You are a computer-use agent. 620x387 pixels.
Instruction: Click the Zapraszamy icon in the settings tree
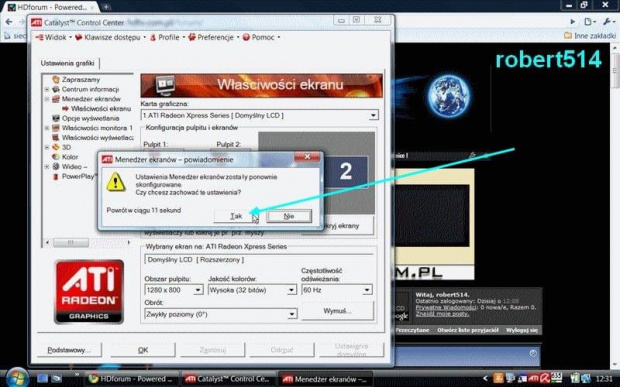pos(56,80)
